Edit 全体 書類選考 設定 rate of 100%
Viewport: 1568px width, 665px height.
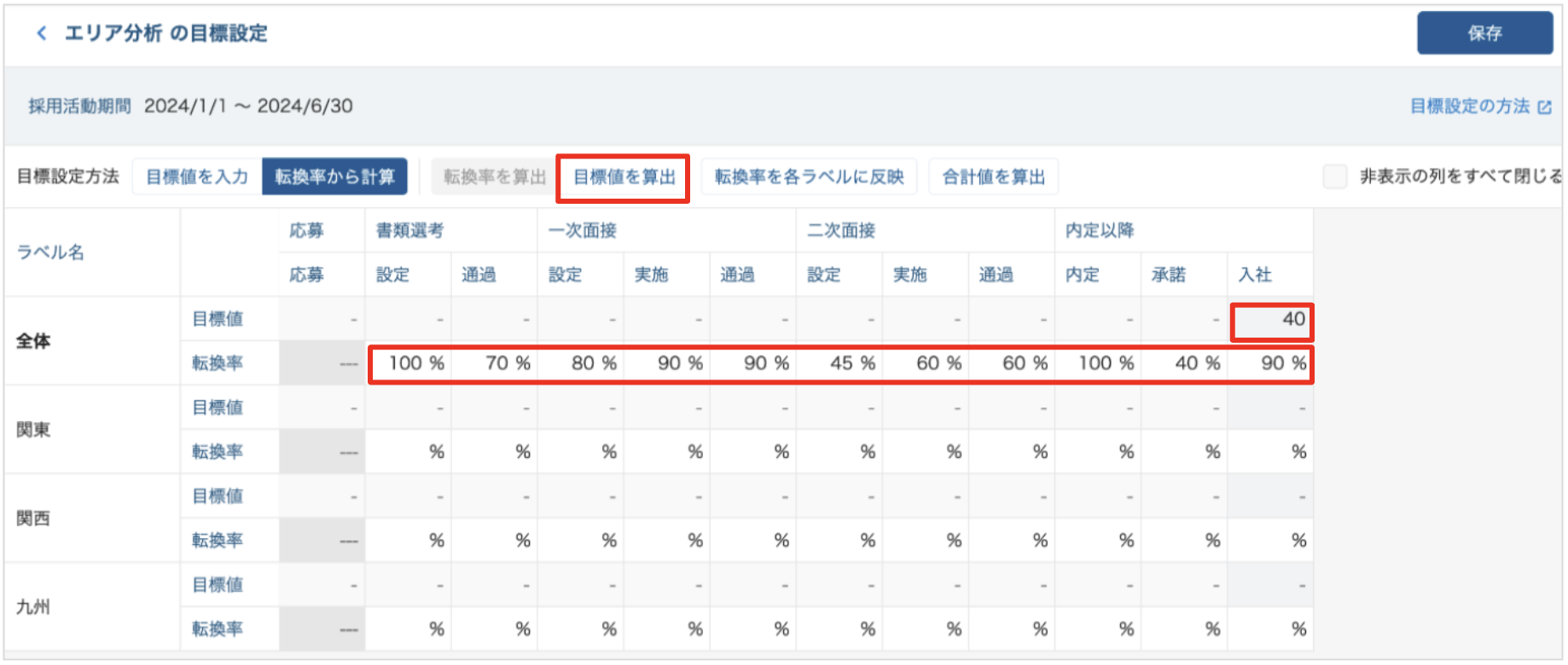pyautogui.click(x=409, y=364)
